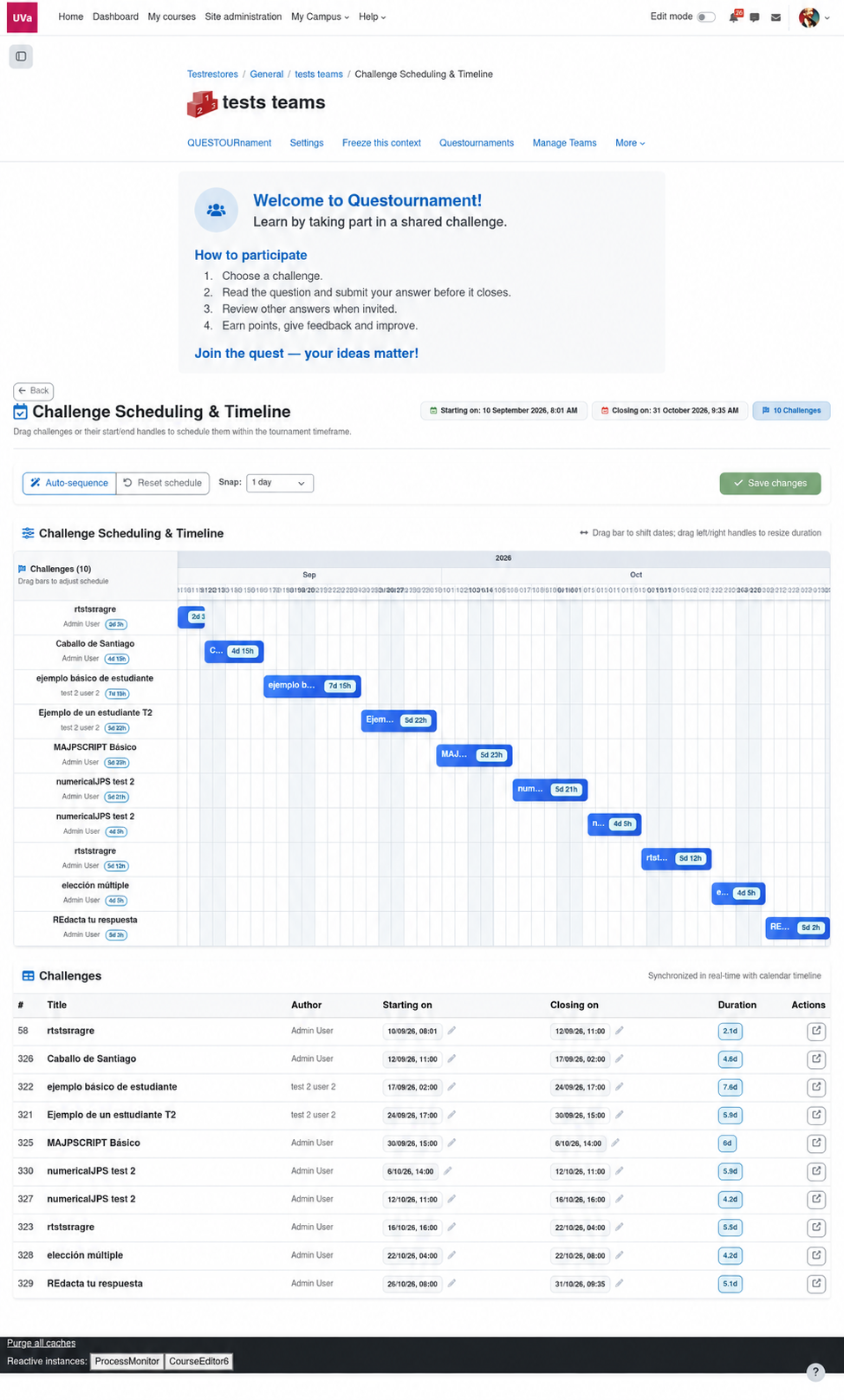Open the Freeze this context tab
This screenshot has width=844, height=1400.
[381, 143]
